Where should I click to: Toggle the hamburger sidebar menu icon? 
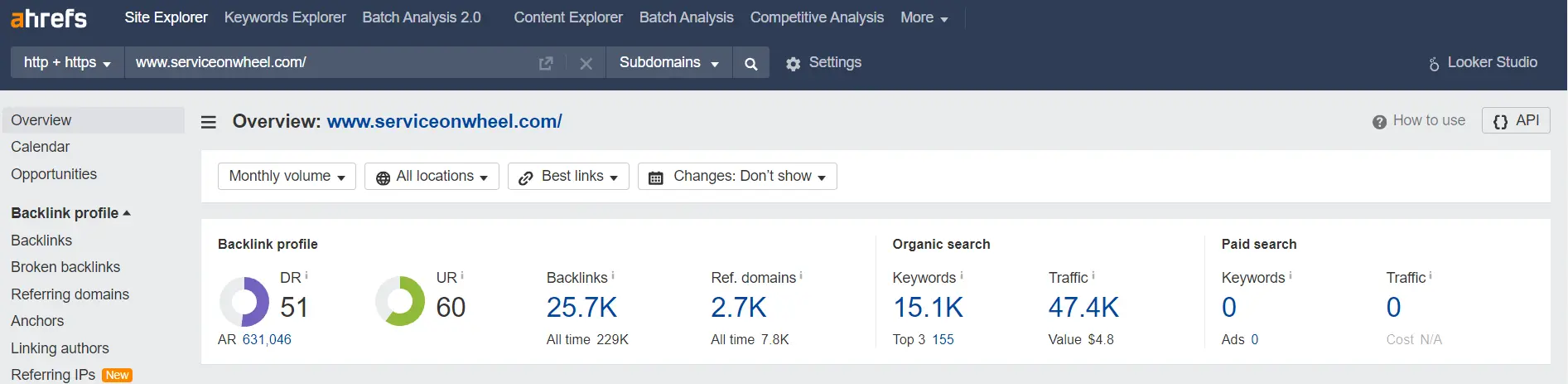209,122
